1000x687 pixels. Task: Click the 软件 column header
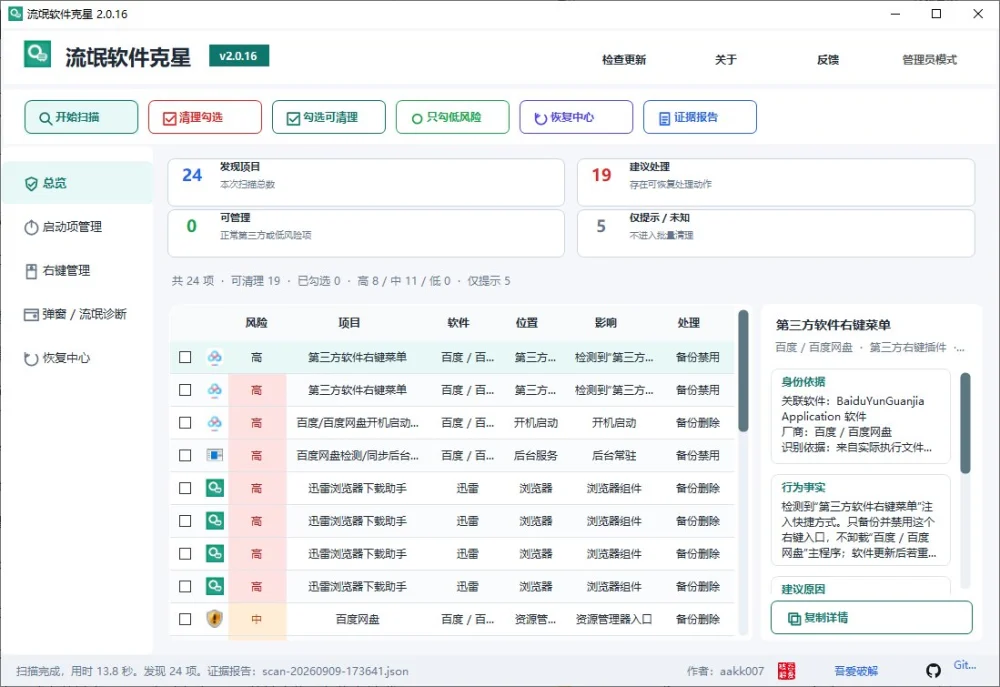click(458, 323)
